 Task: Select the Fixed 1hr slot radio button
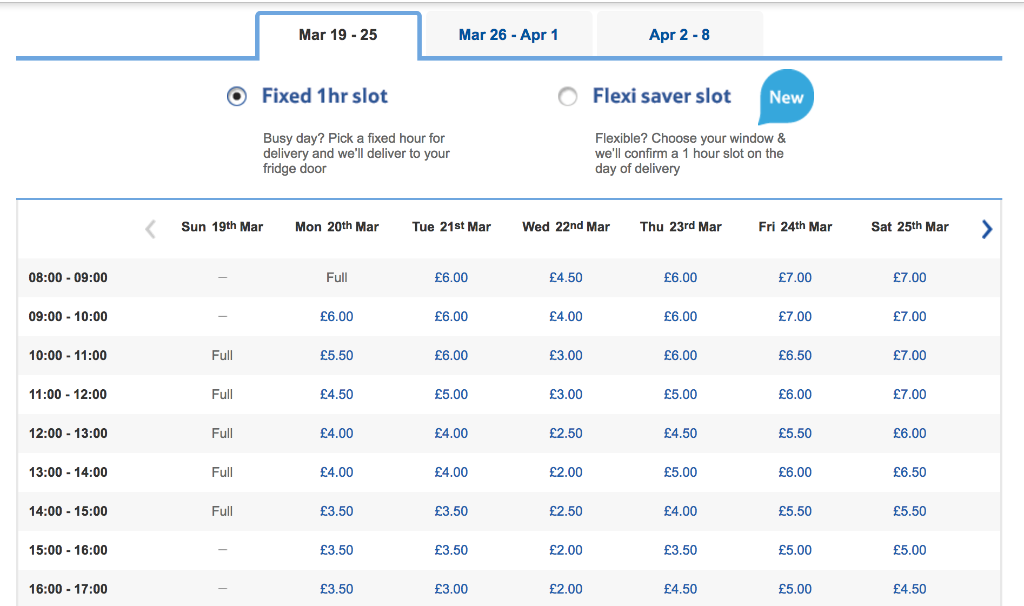point(236,97)
